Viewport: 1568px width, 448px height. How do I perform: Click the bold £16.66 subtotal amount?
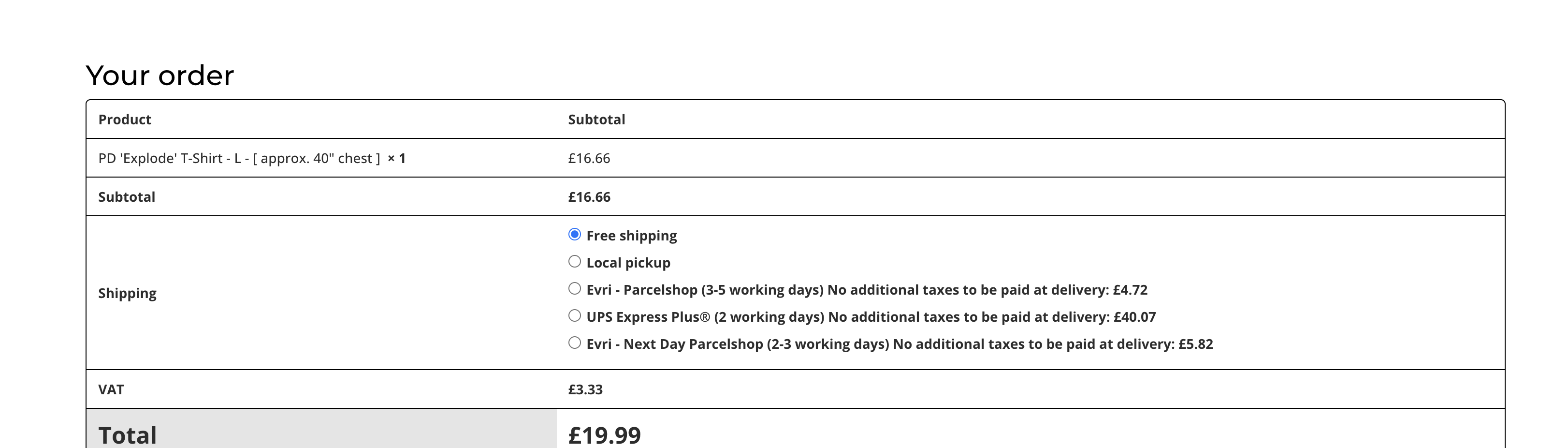click(589, 197)
